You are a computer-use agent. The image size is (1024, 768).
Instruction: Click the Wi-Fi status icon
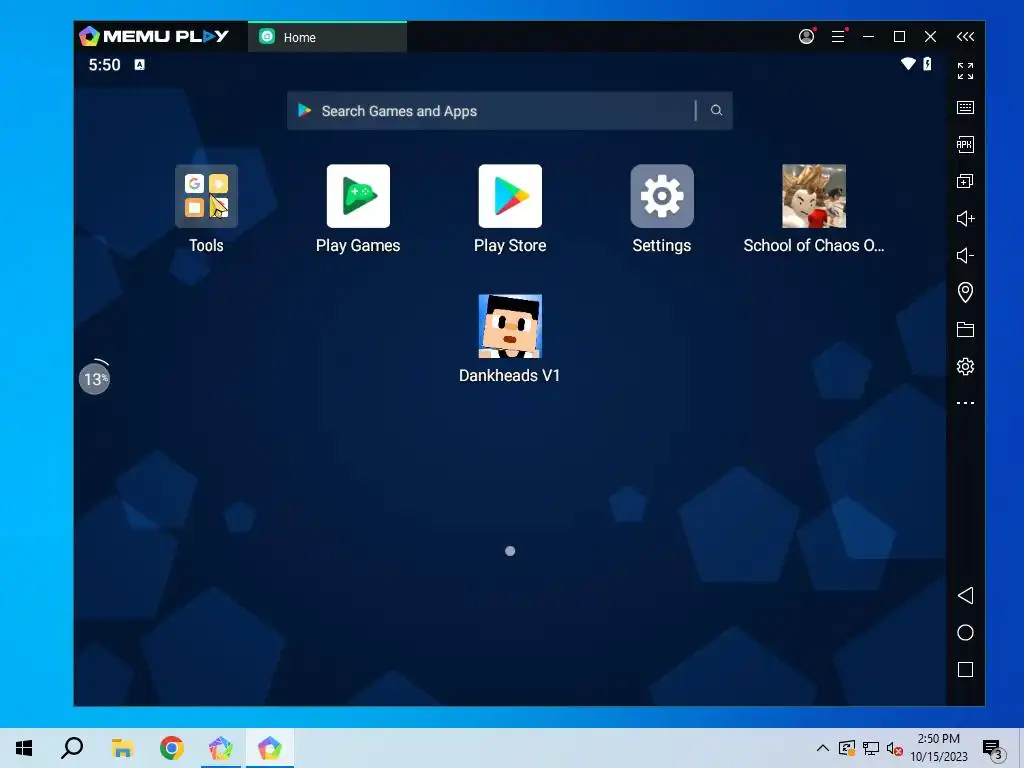coord(908,64)
